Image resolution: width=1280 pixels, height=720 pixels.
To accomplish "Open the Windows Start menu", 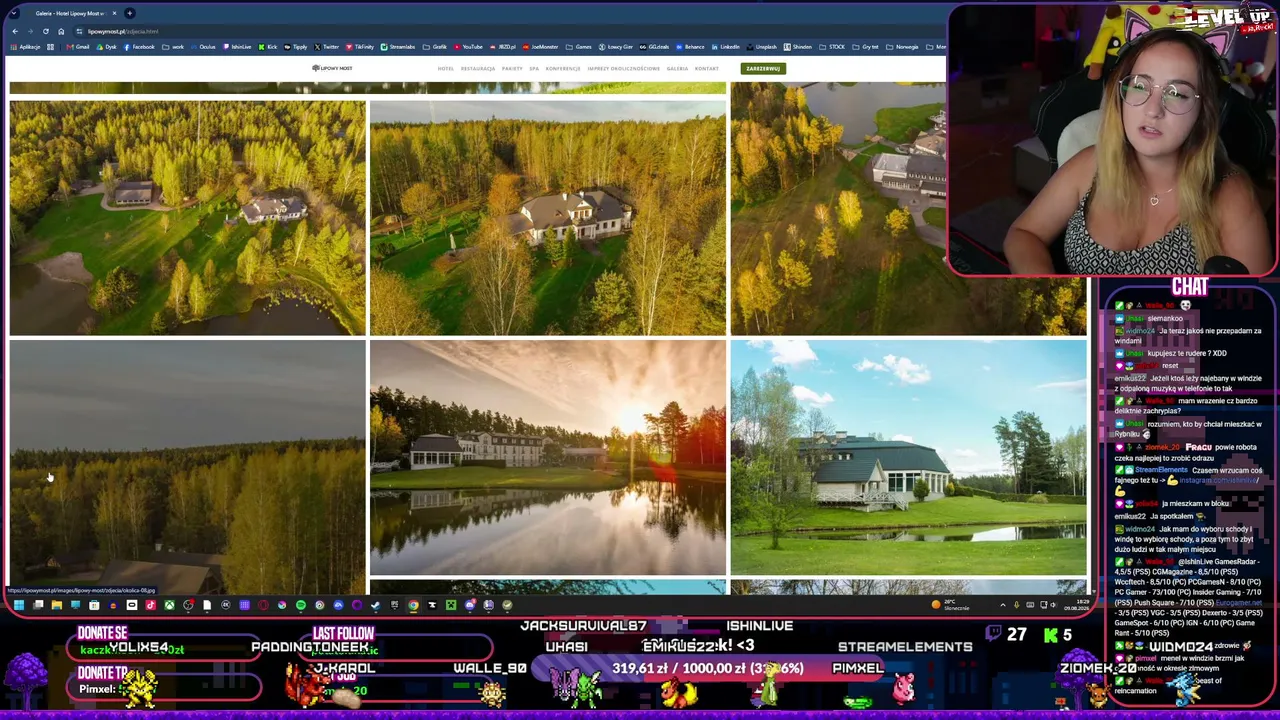I will click(x=18, y=605).
